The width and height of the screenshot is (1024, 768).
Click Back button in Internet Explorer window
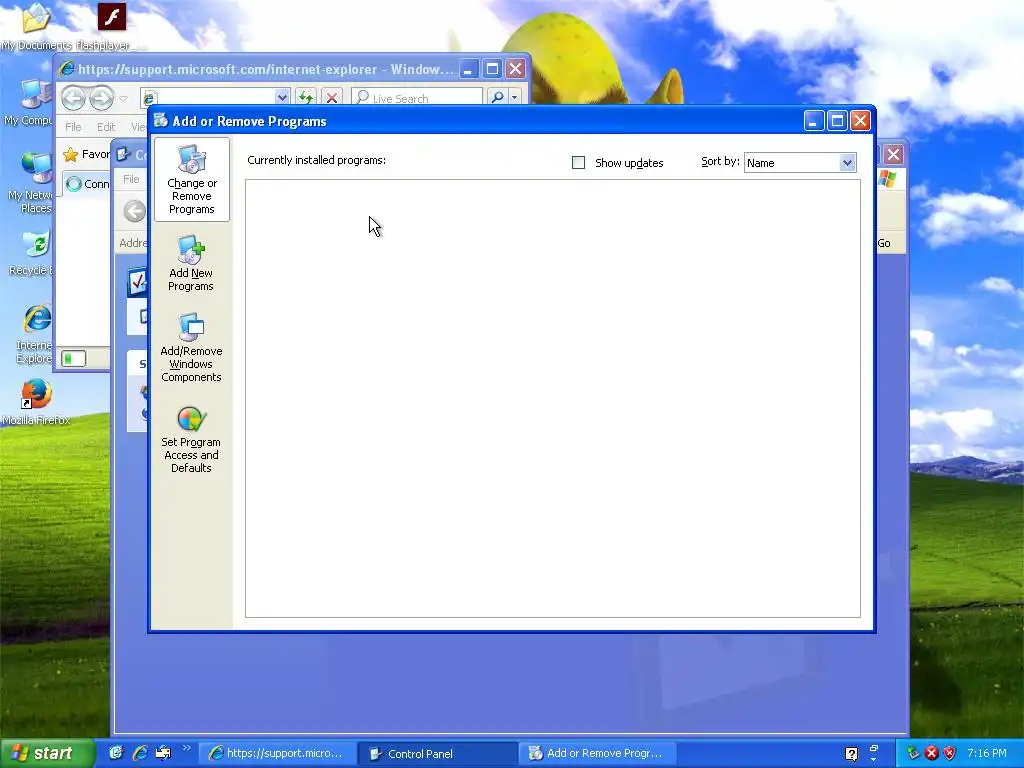73,99
